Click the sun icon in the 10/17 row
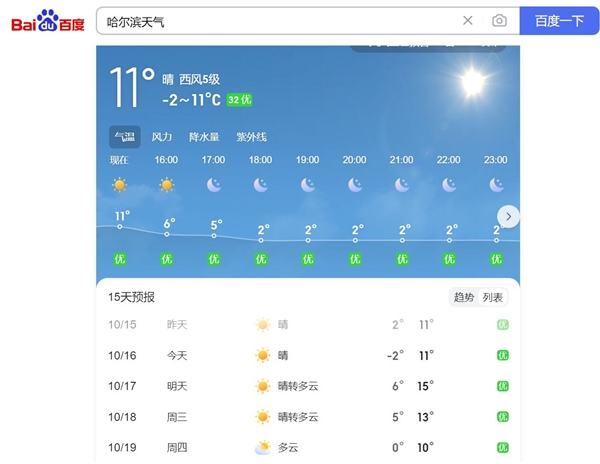The image size is (600, 464). point(263,386)
